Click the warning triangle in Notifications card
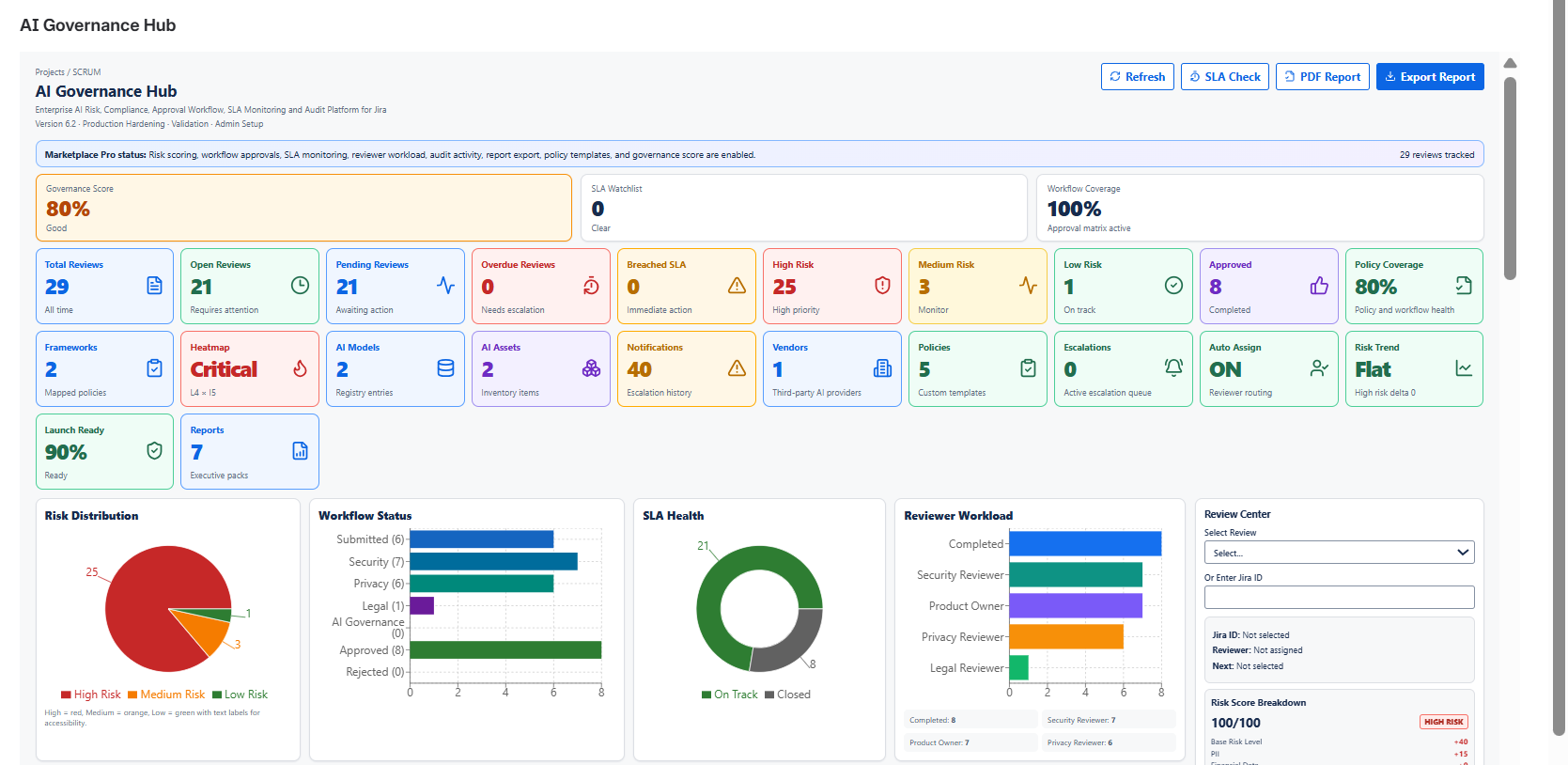 coord(737,368)
